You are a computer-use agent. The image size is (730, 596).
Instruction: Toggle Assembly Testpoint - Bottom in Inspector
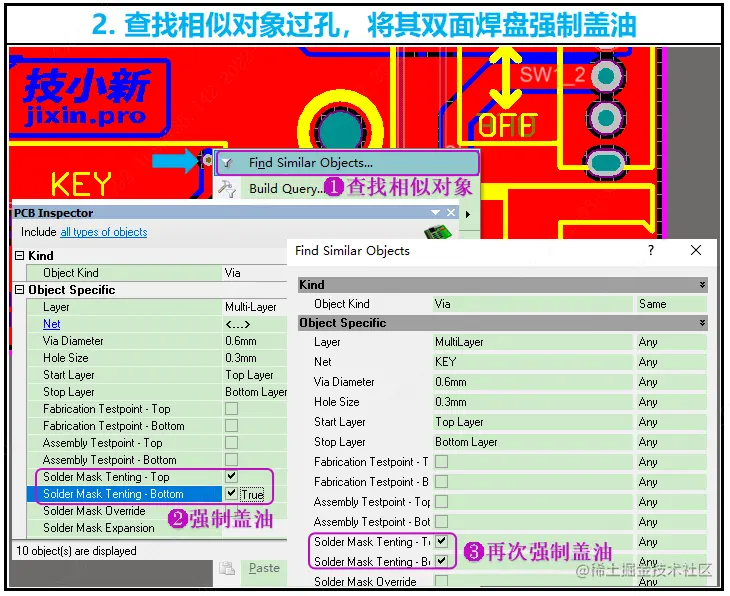pos(231,460)
